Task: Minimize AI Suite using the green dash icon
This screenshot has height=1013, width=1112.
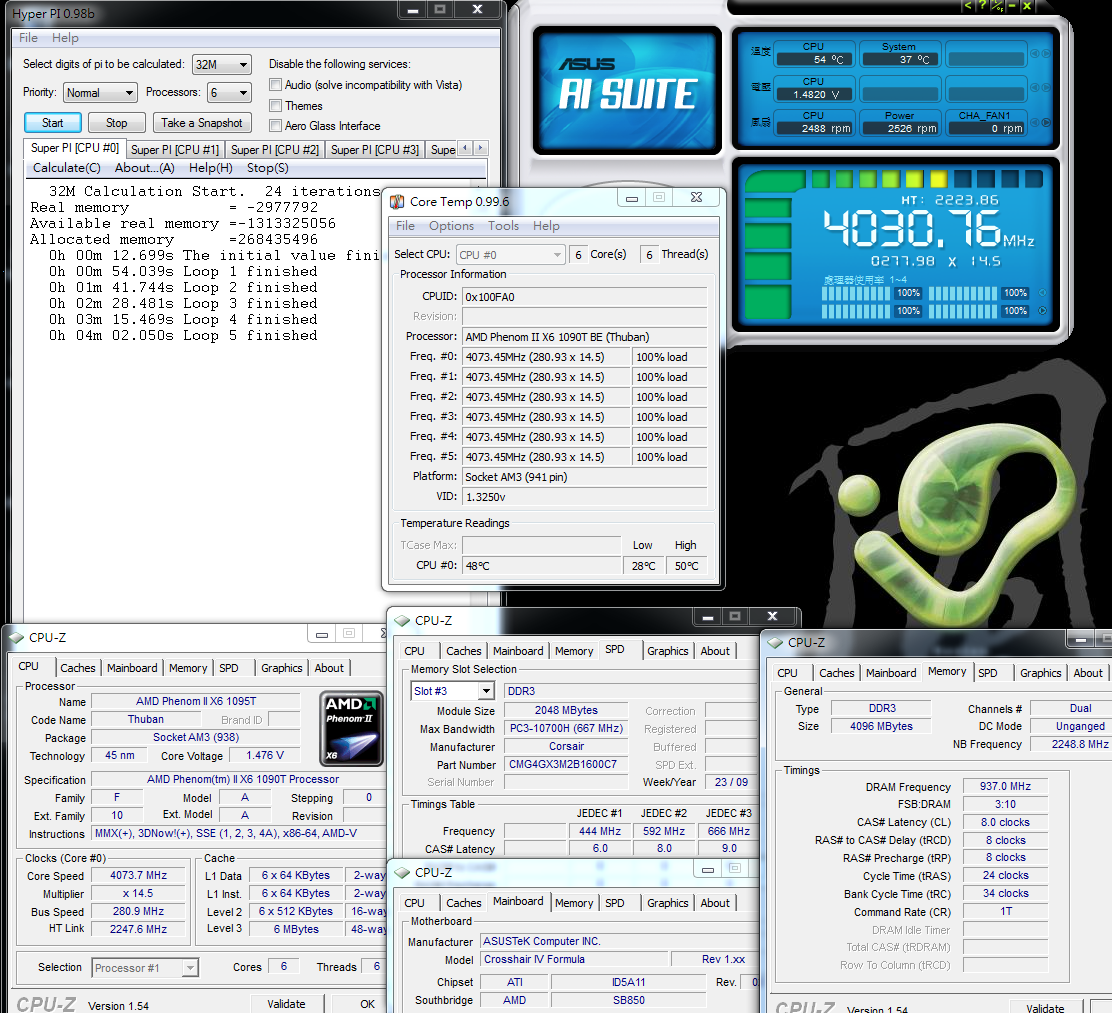Action: [1012, 6]
